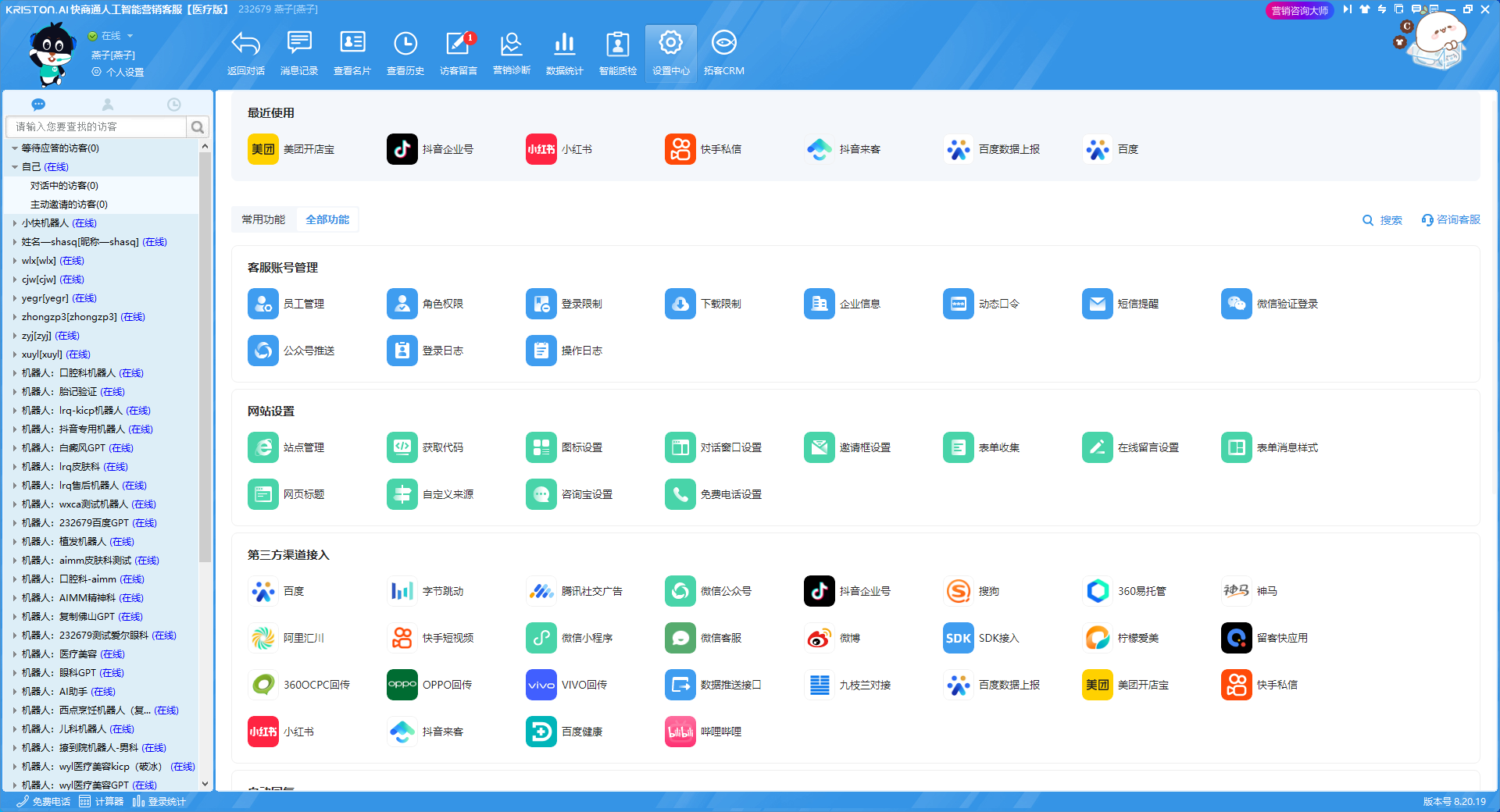Open 微信验证登录 settings
This screenshot has width=1500, height=812.
[1270, 304]
